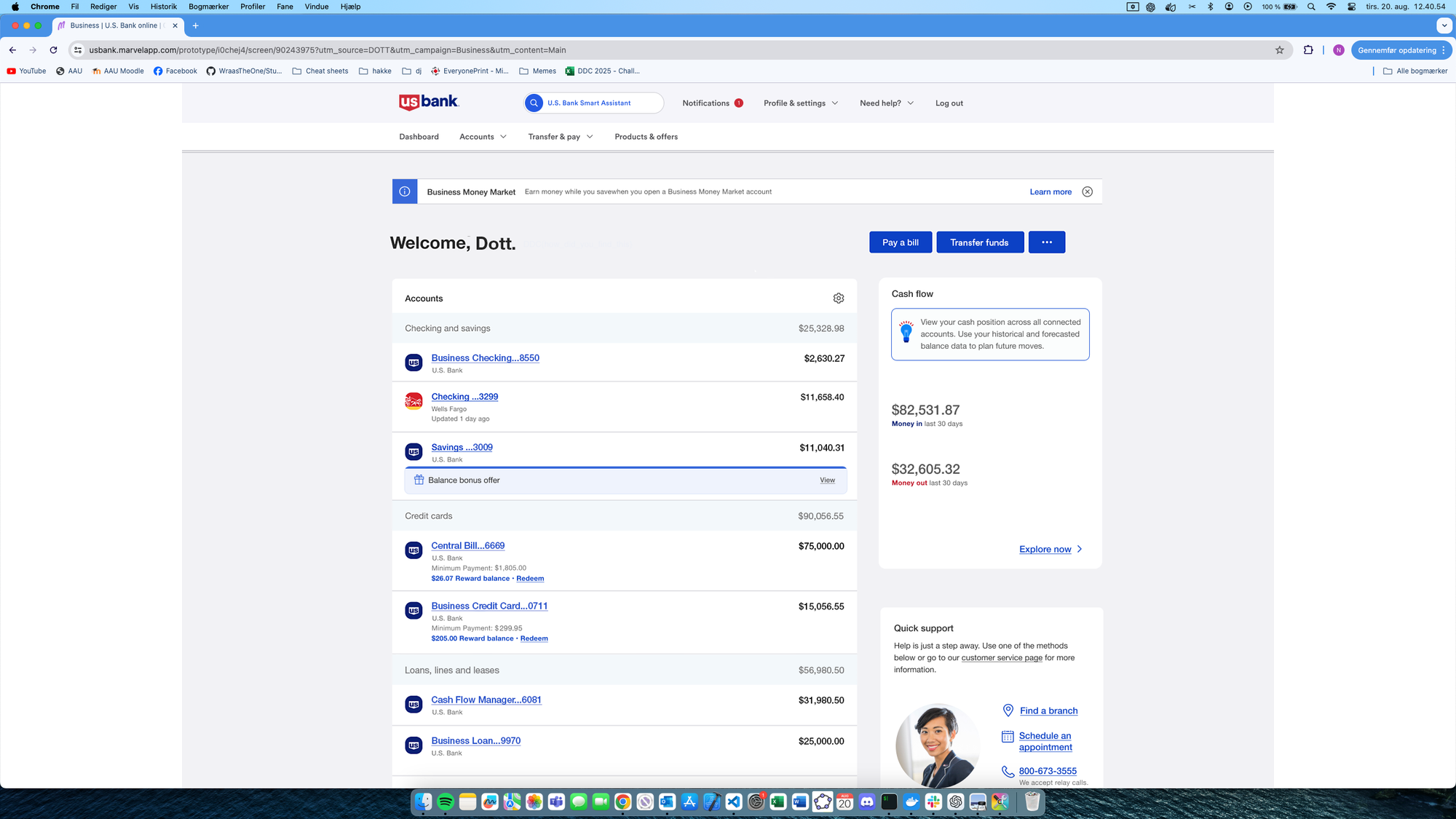Open the Profile & settings dropdown
Viewport: 1456px width, 819px height.
(x=800, y=103)
